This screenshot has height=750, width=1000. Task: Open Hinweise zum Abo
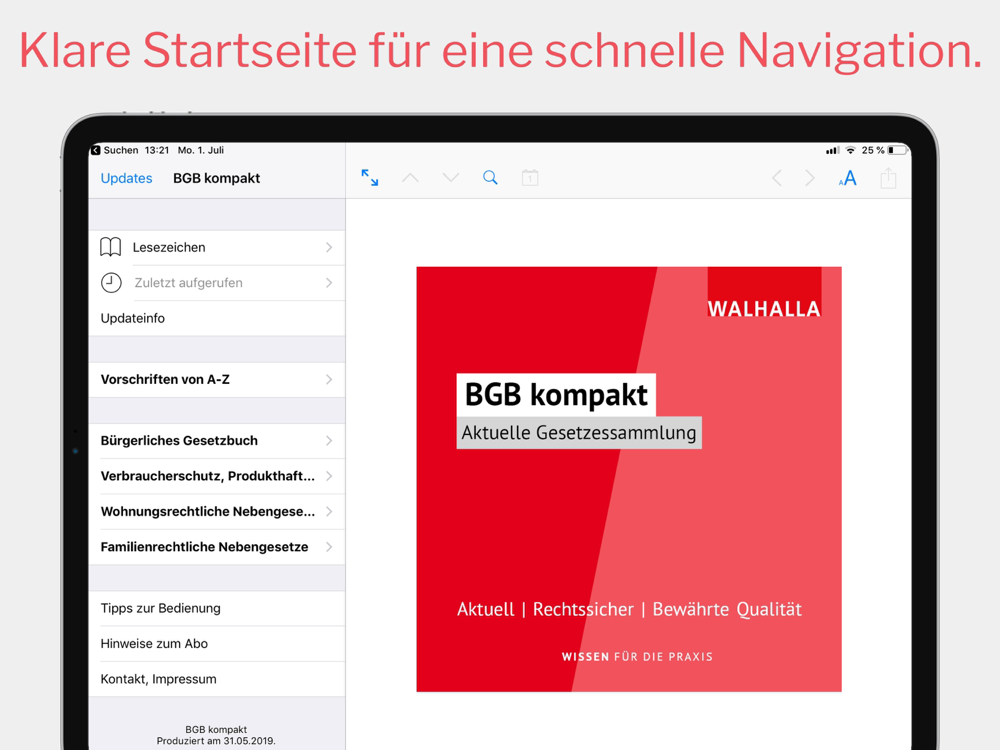[x=217, y=643]
